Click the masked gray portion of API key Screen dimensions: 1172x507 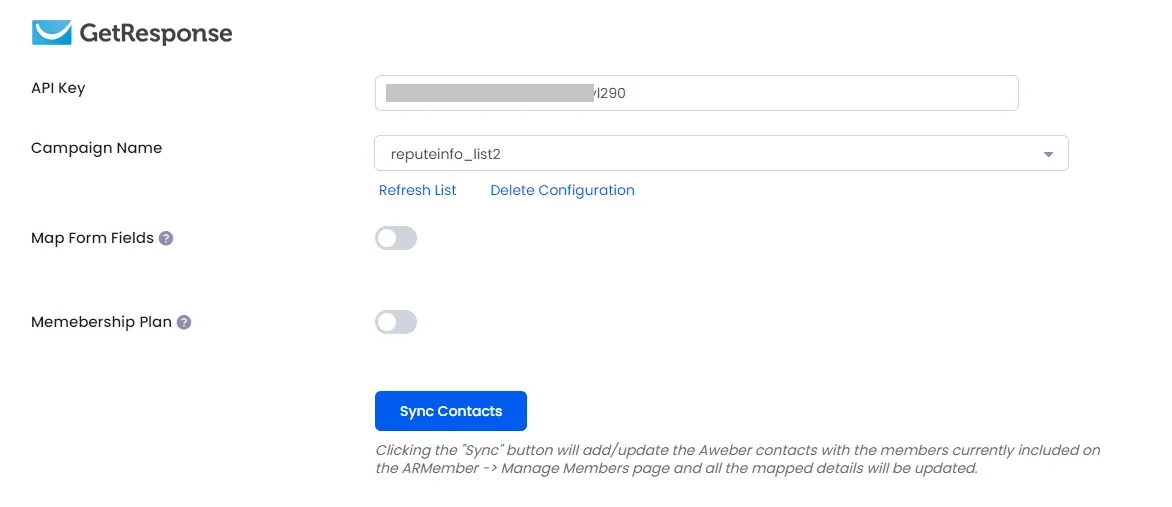(490, 93)
